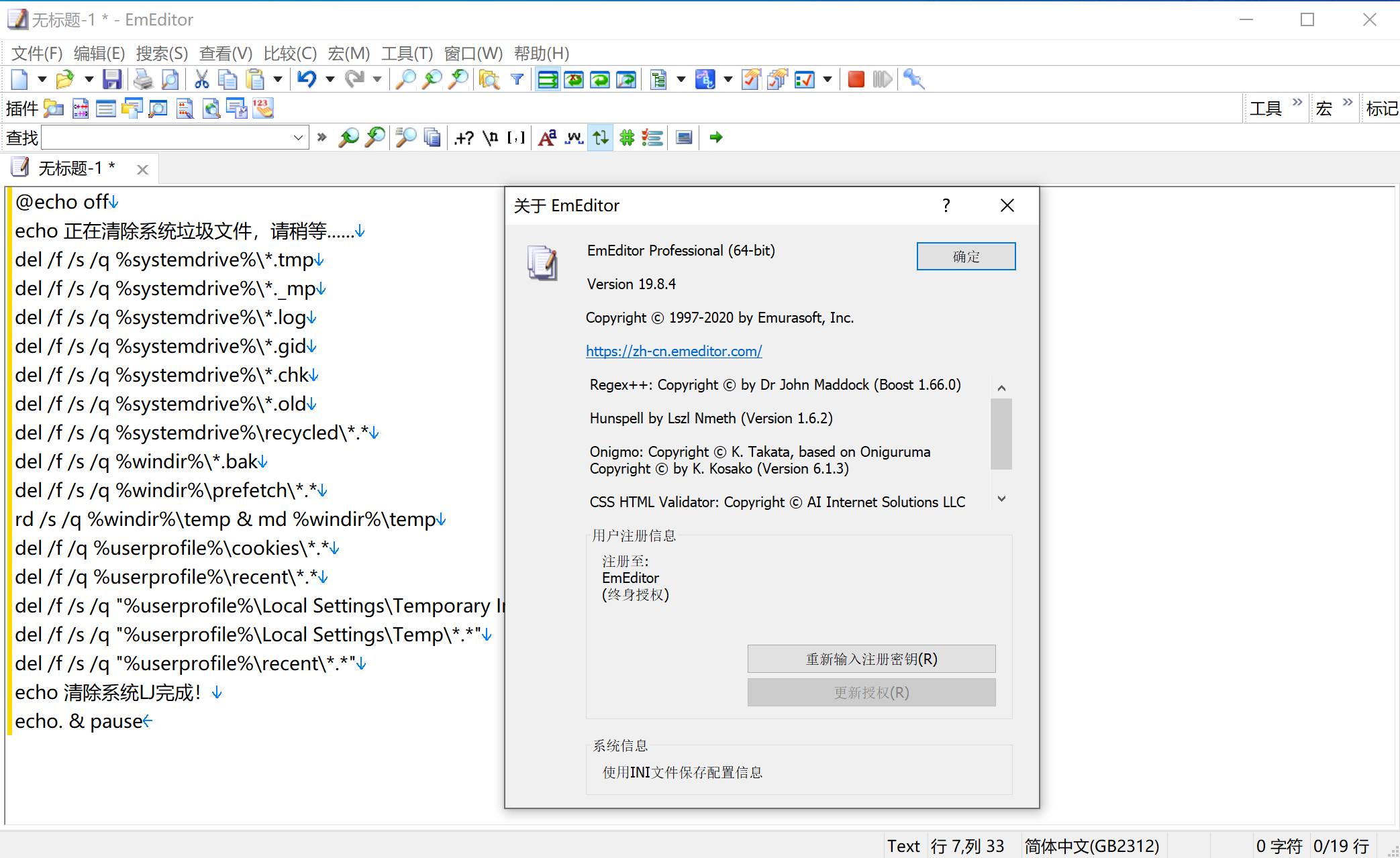Click 简体中文(GB2312) encoding in status bar
The height and width of the screenshot is (858, 1400).
1091,846
